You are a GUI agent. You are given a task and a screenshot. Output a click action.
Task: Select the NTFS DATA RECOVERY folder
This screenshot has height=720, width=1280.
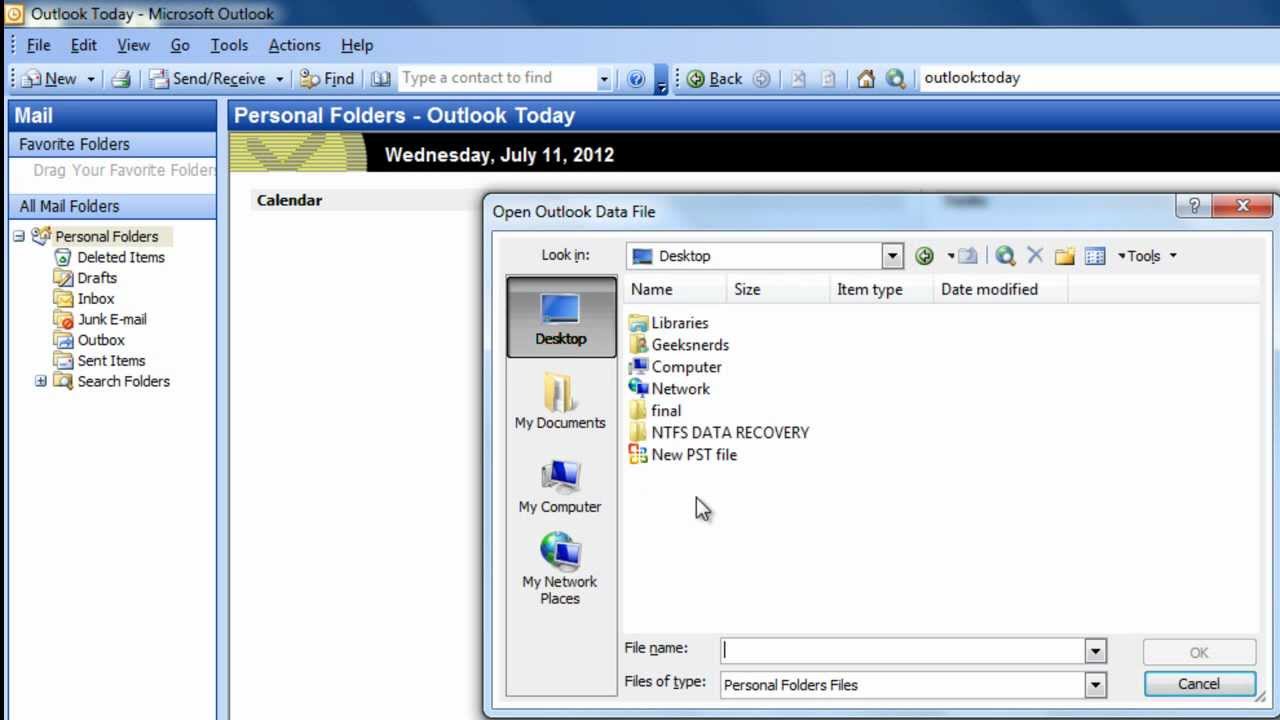[719, 433]
